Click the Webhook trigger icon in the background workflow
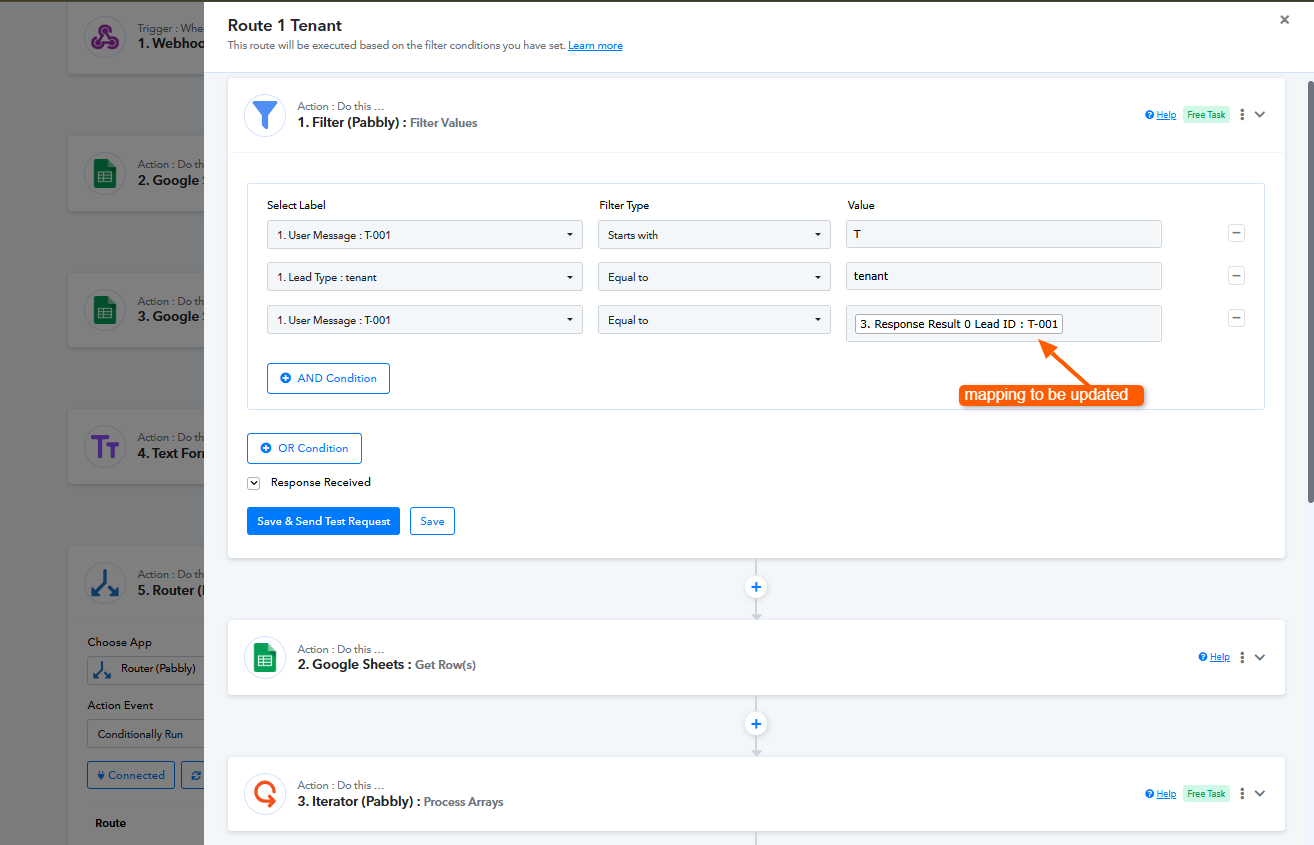Viewport: 1314px width, 845px height. (x=105, y=38)
